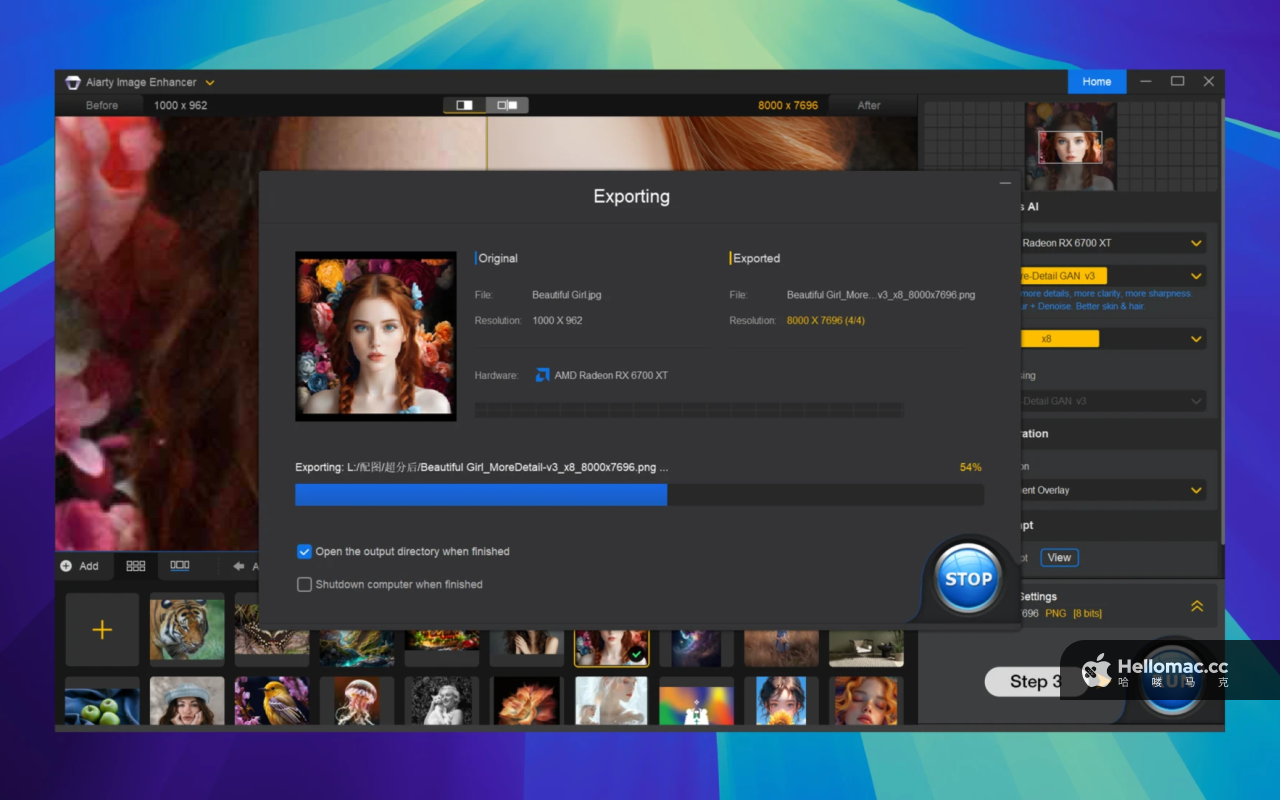Switch to grid thumbnail layout
The image size is (1280, 800).
135,566
